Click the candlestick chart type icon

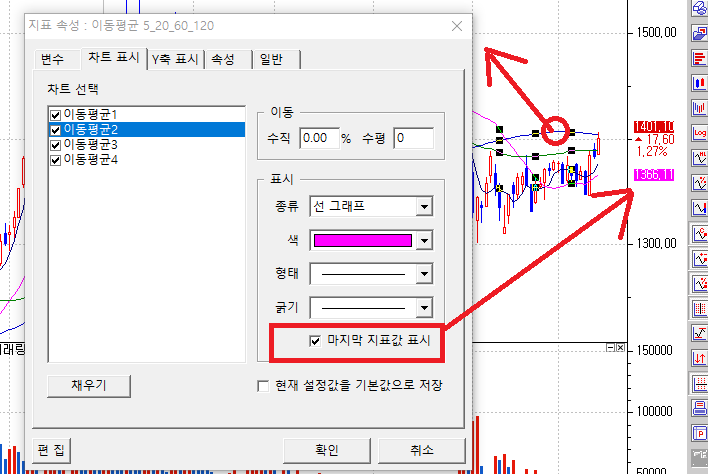pyautogui.click(x=697, y=81)
